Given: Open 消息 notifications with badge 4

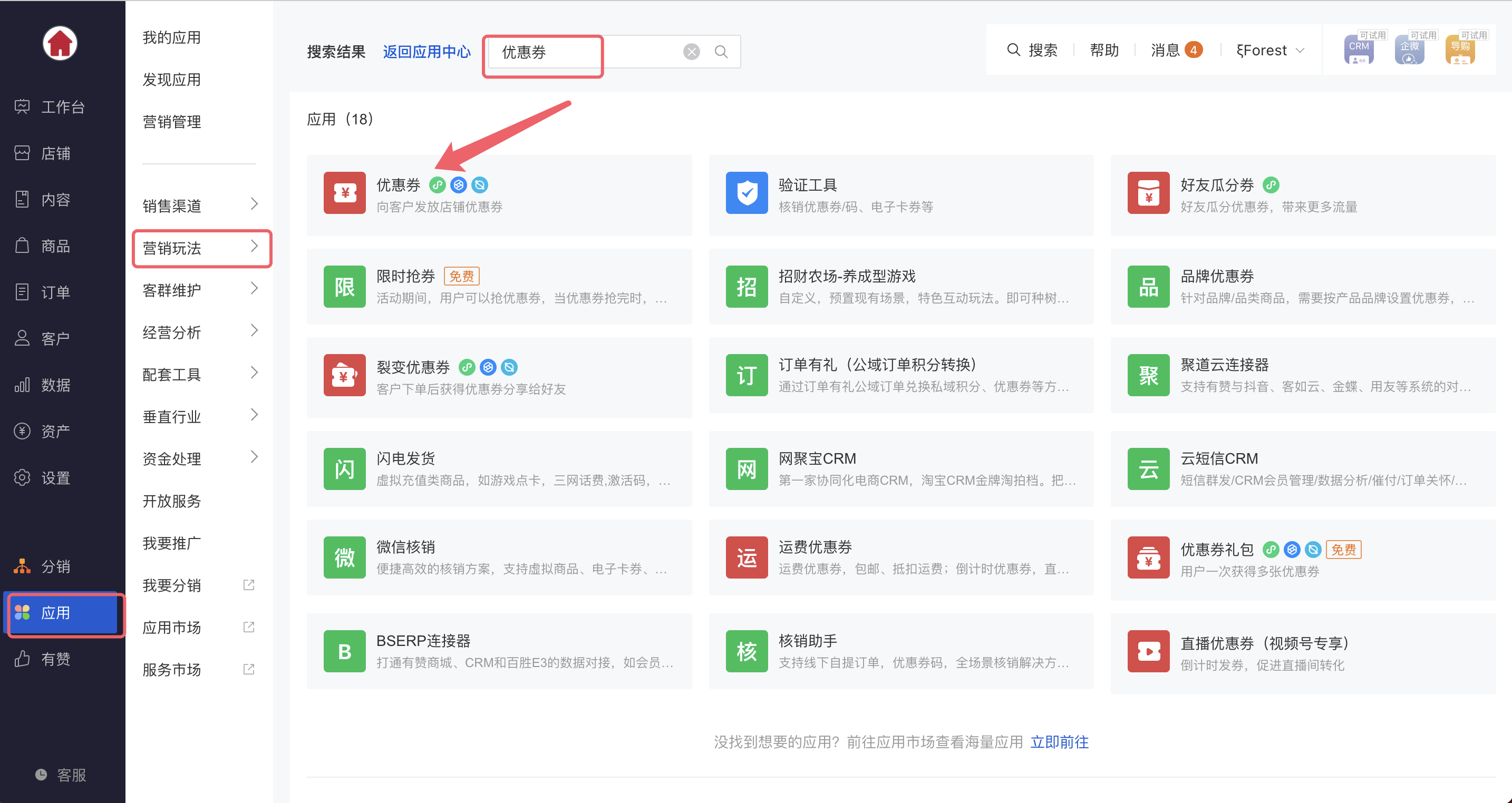Looking at the screenshot, I should tap(1176, 51).
